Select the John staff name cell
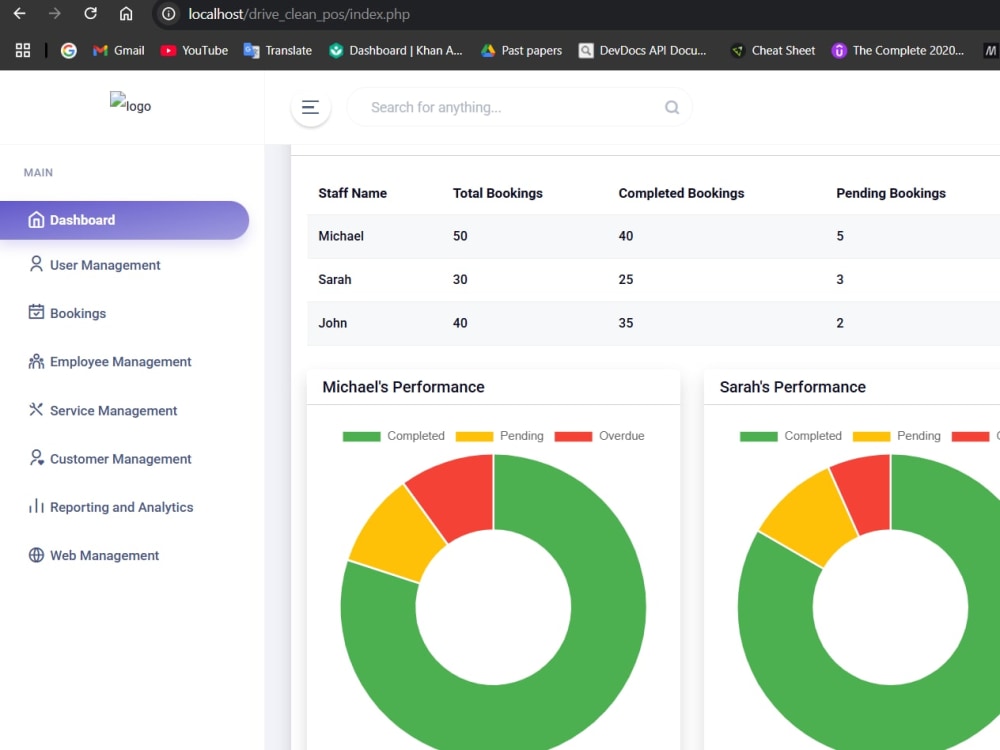This screenshot has height=750, width=1000. pyautogui.click(x=333, y=323)
